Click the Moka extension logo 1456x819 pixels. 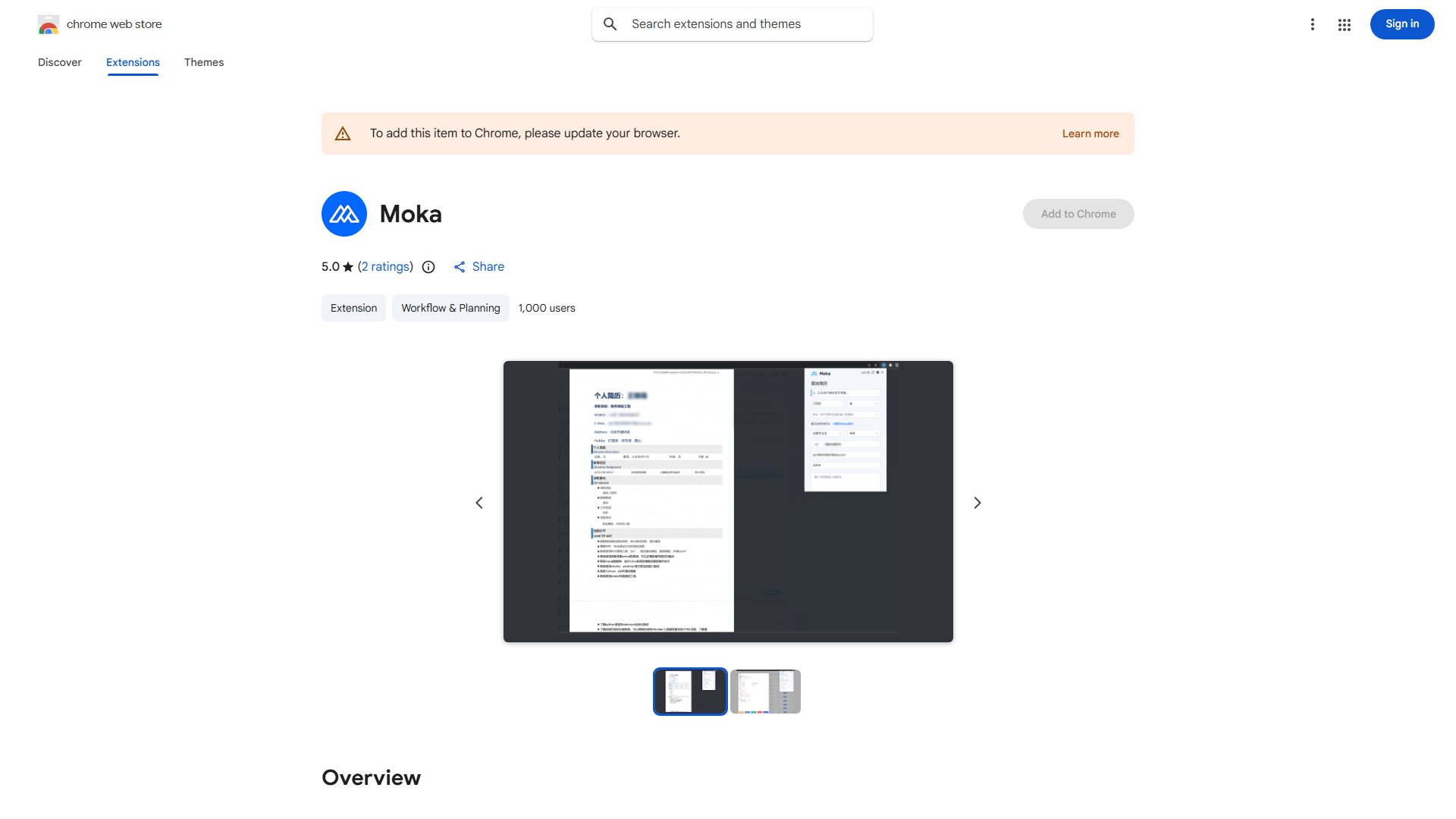[x=344, y=214]
